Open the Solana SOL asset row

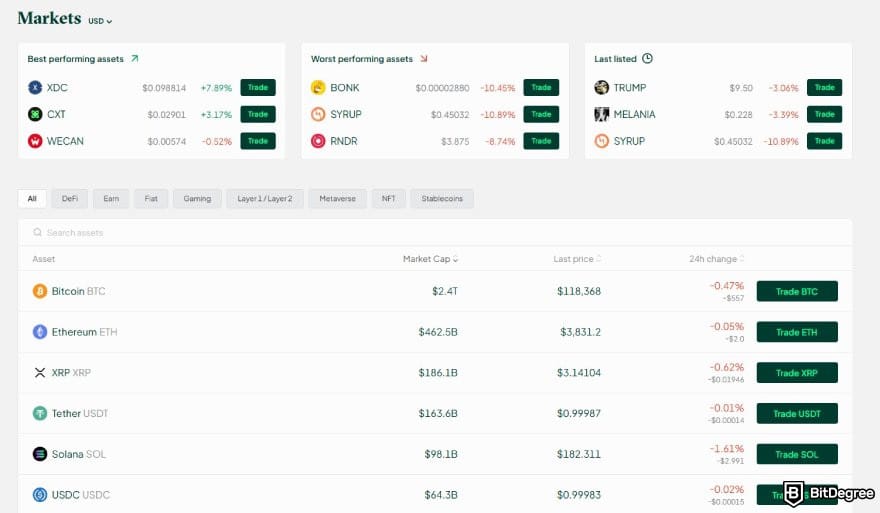[x=435, y=454]
